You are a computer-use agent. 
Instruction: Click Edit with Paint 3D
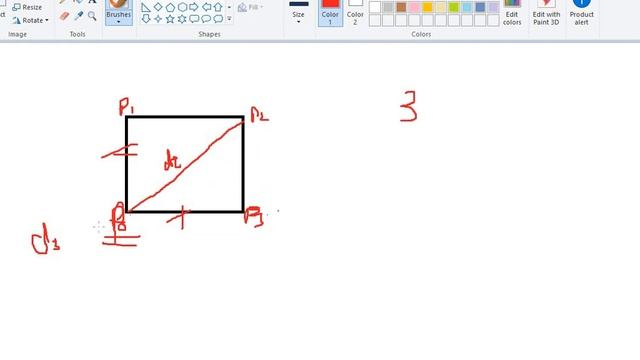point(546,13)
